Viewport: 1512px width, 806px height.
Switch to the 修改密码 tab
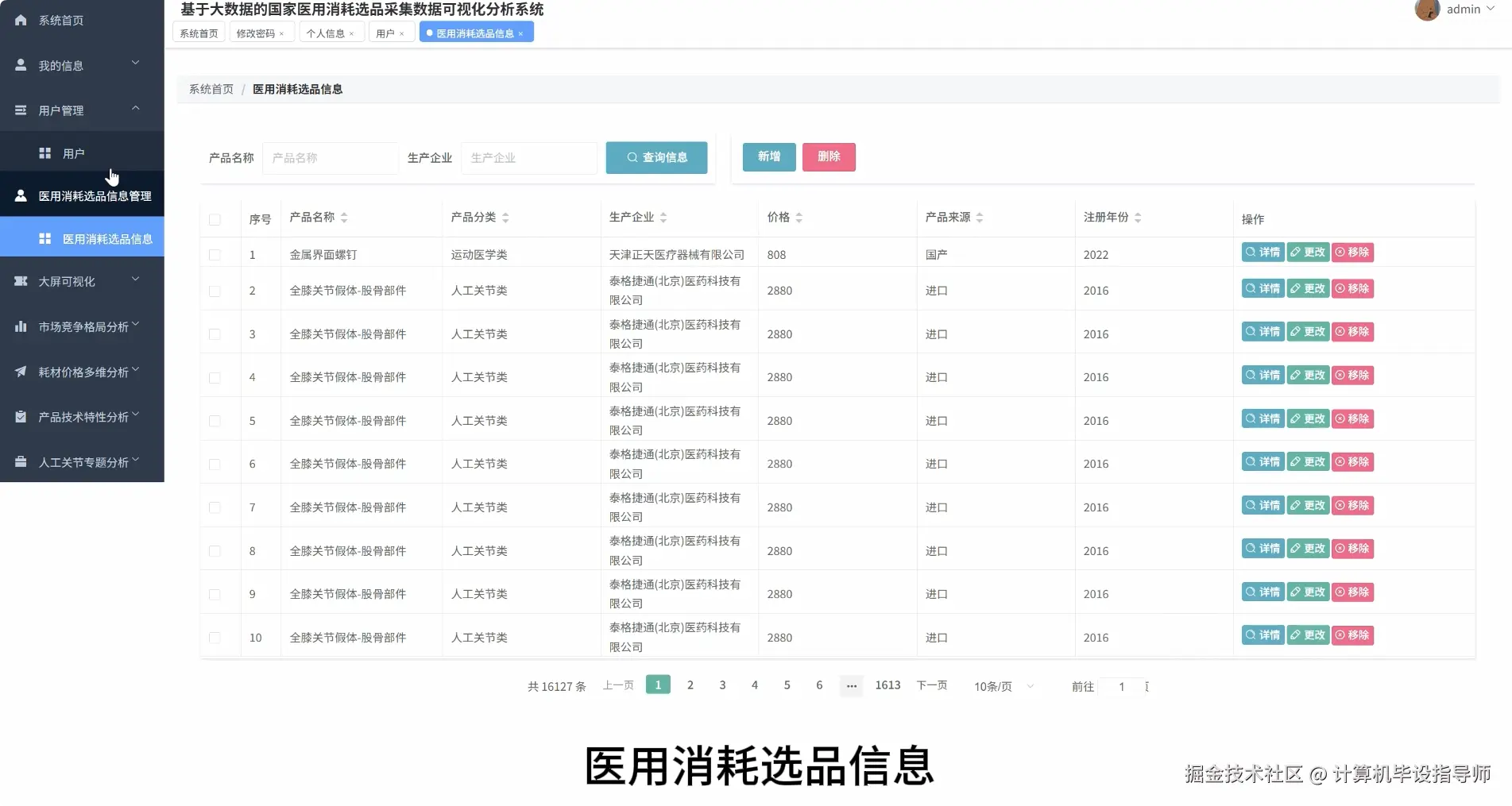(x=255, y=33)
